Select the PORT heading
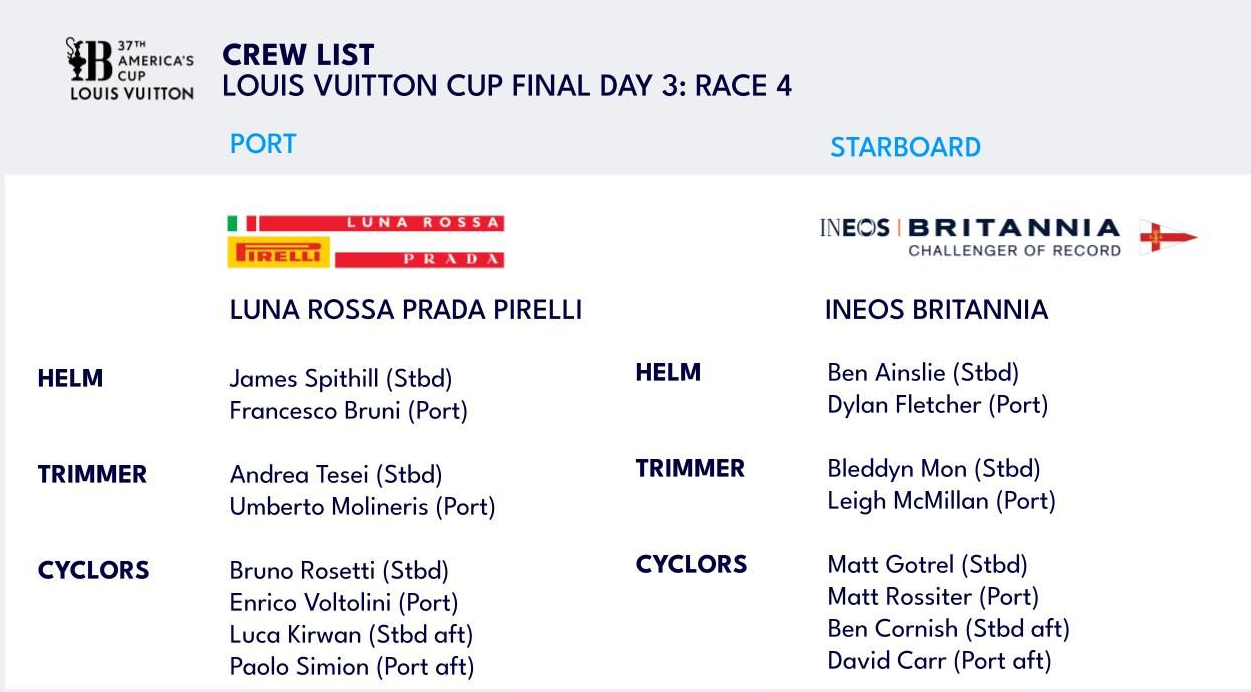1251x692 pixels. point(263,144)
